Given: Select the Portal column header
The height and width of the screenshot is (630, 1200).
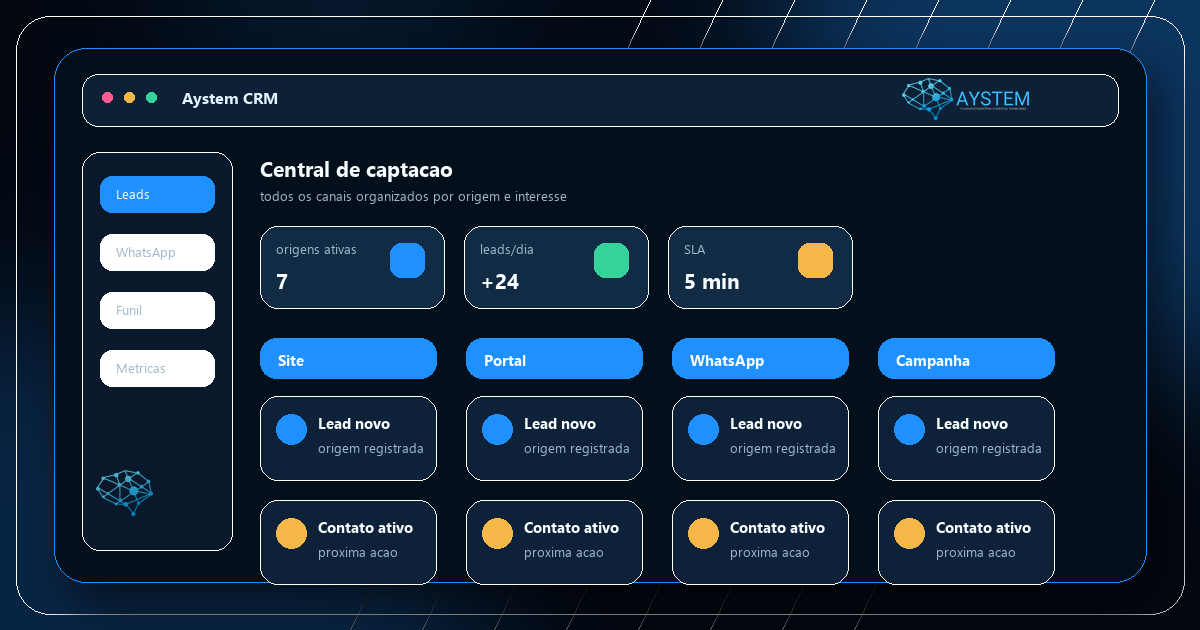Looking at the screenshot, I should click(554, 358).
